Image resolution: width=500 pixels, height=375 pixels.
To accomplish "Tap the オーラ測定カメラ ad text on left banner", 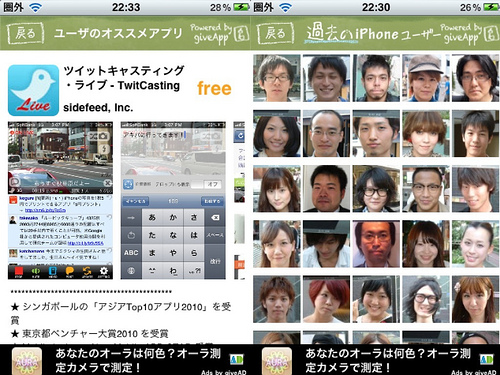I will tap(138, 360).
